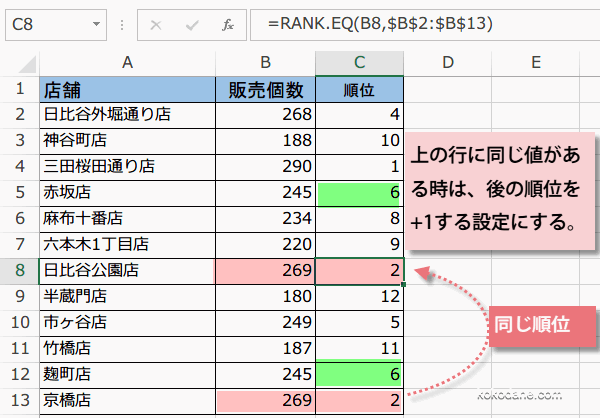Click the 販売個数 header cell

click(x=266, y=90)
